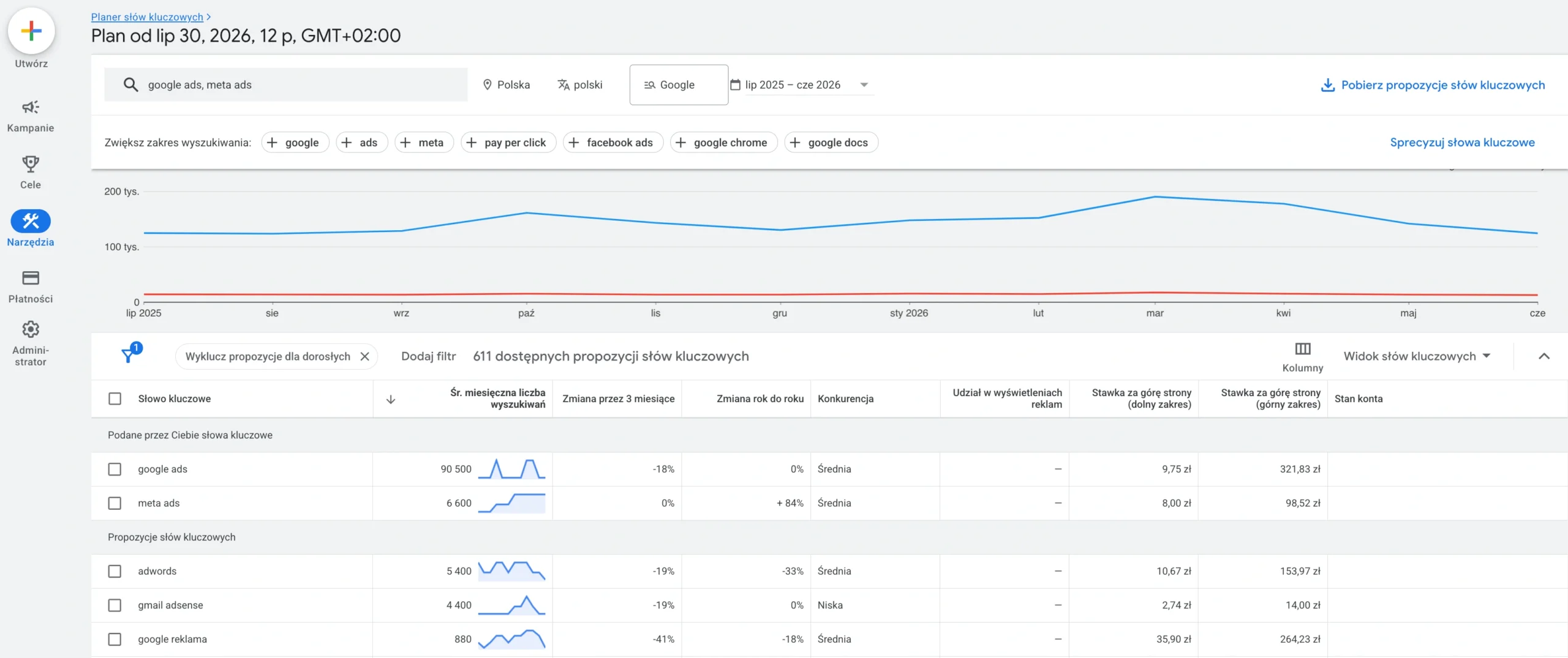Check the gmail adsense keyword row
Image resolution: width=1568 pixels, height=658 pixels.
point(115,605)
